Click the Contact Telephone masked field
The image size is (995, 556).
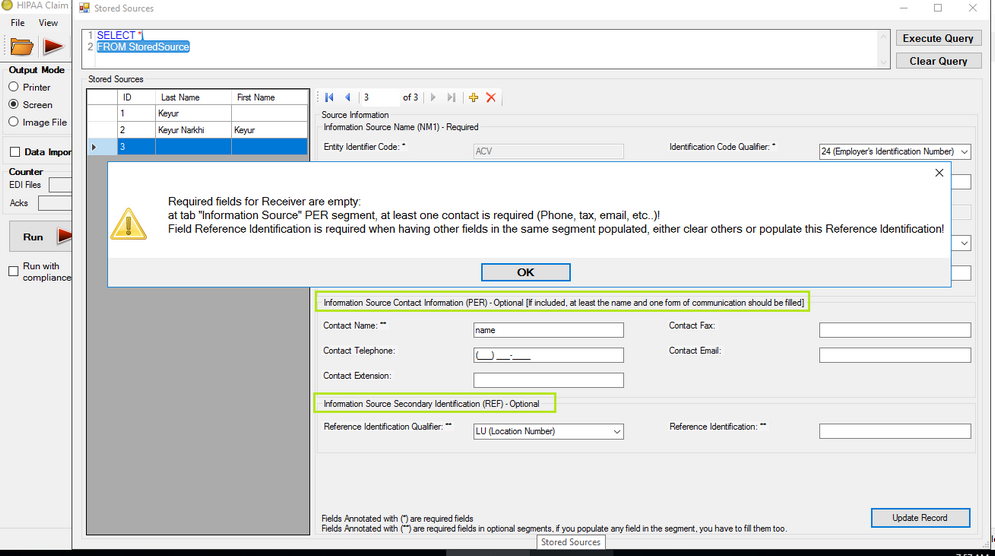[x=548, y=355]
